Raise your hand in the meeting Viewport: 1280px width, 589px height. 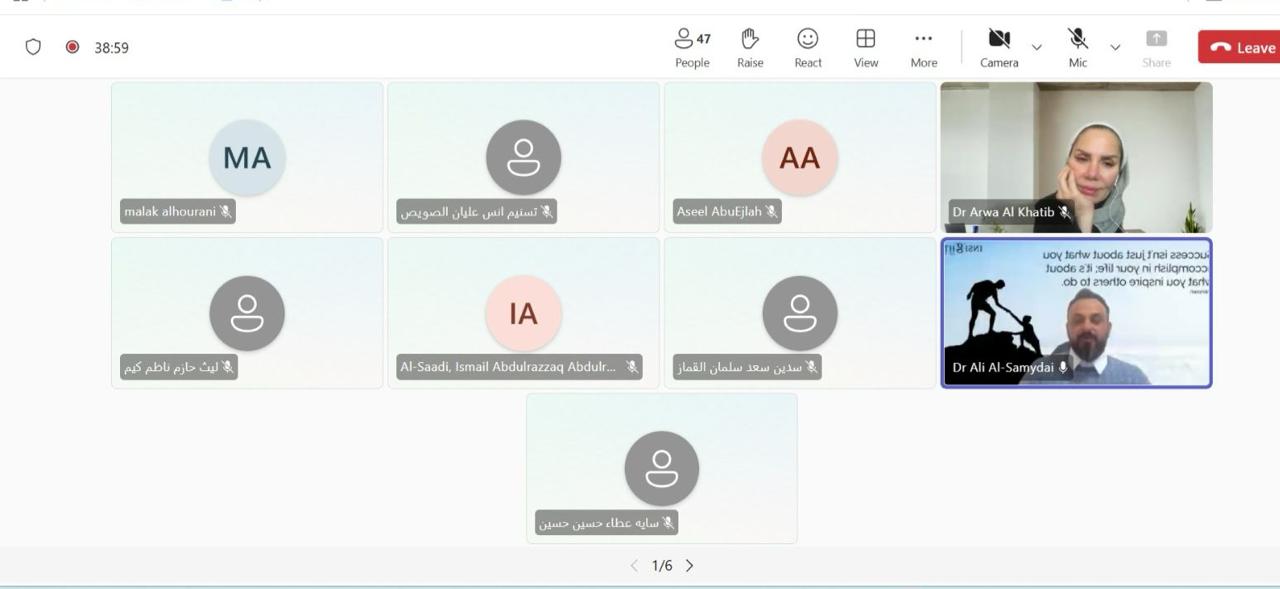750,47
